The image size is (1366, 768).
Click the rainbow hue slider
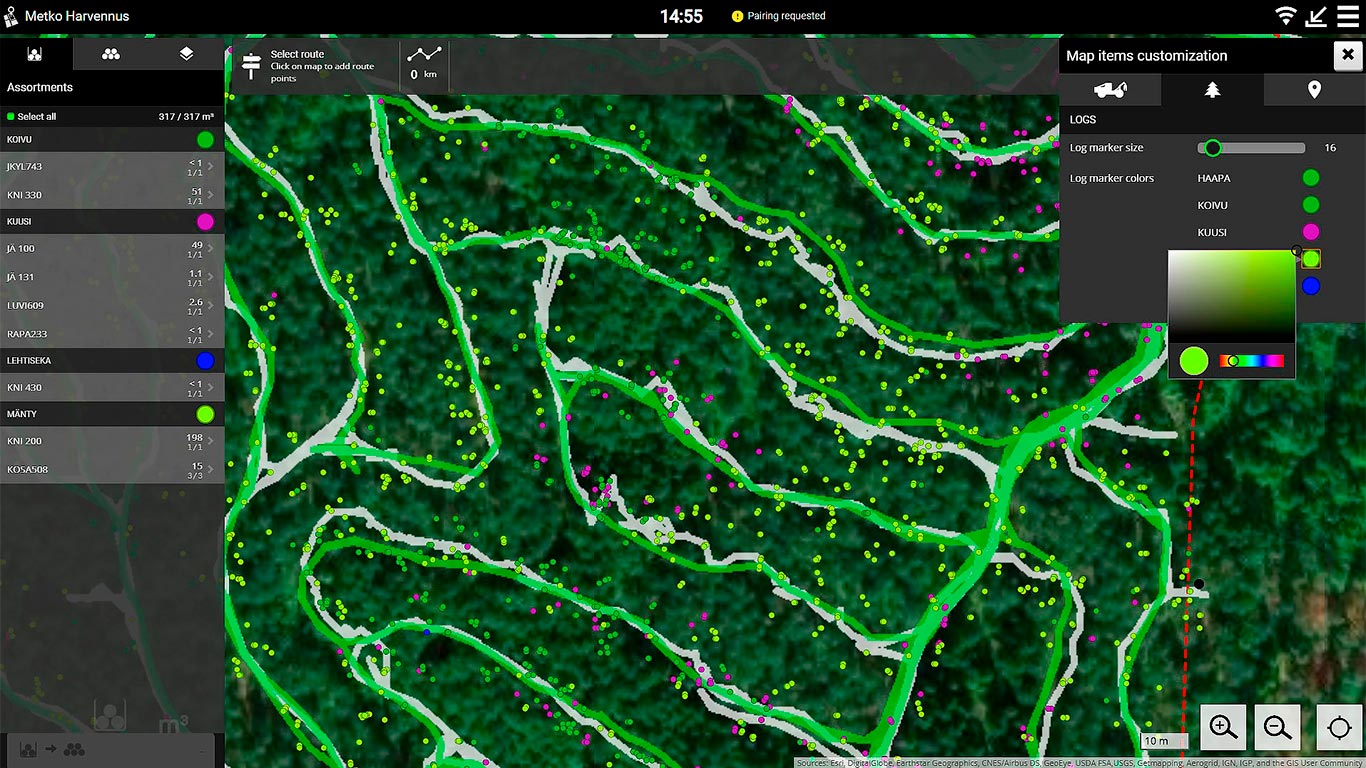[x=1251, y=361]
